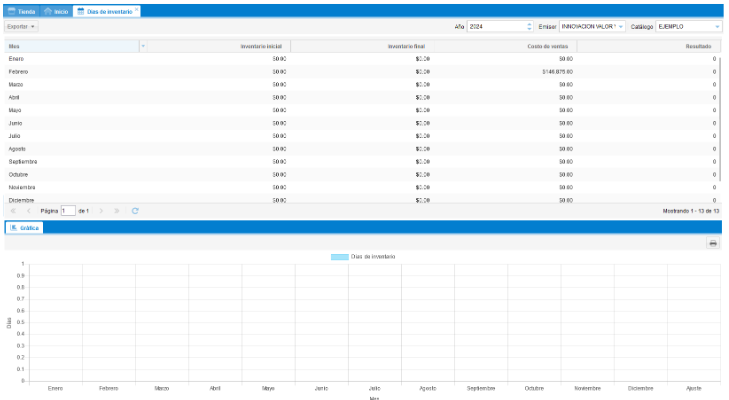Click the previous page arrow icon

[x=29, y=211]
